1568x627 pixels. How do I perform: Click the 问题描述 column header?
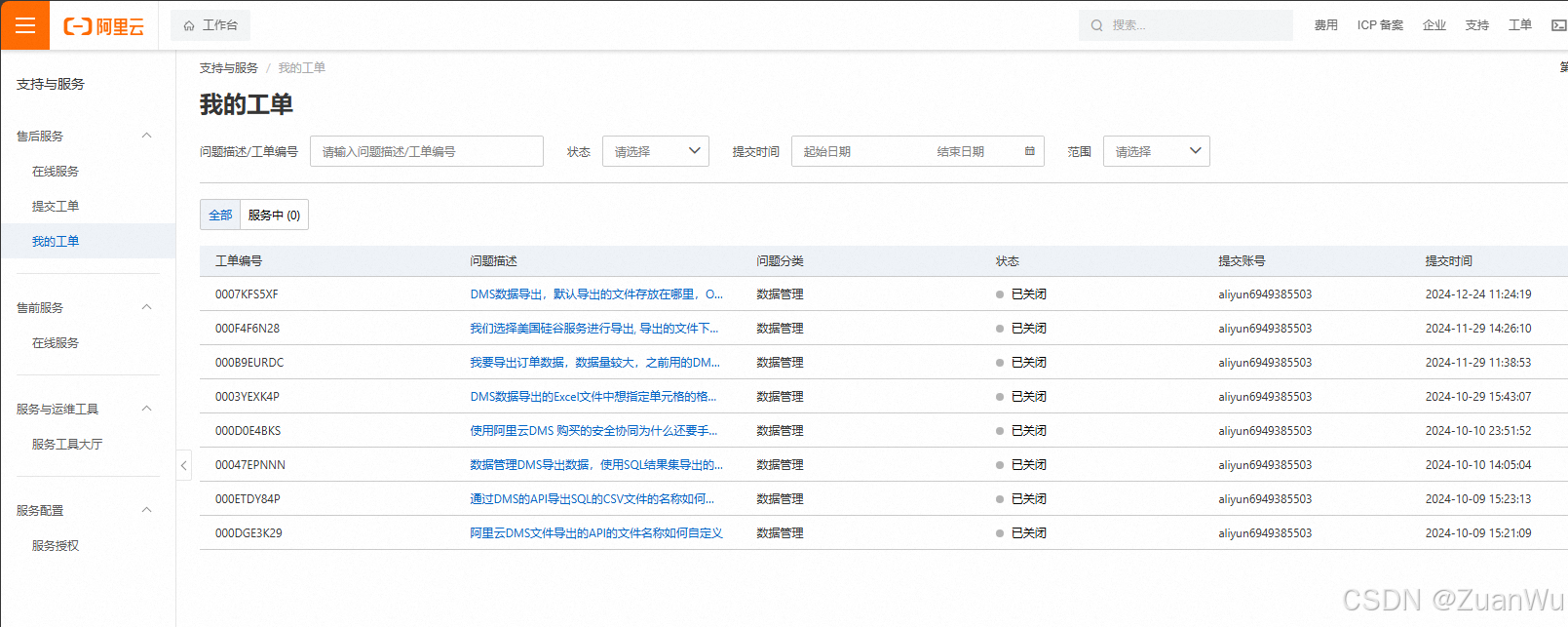click(x=493, y=261)
